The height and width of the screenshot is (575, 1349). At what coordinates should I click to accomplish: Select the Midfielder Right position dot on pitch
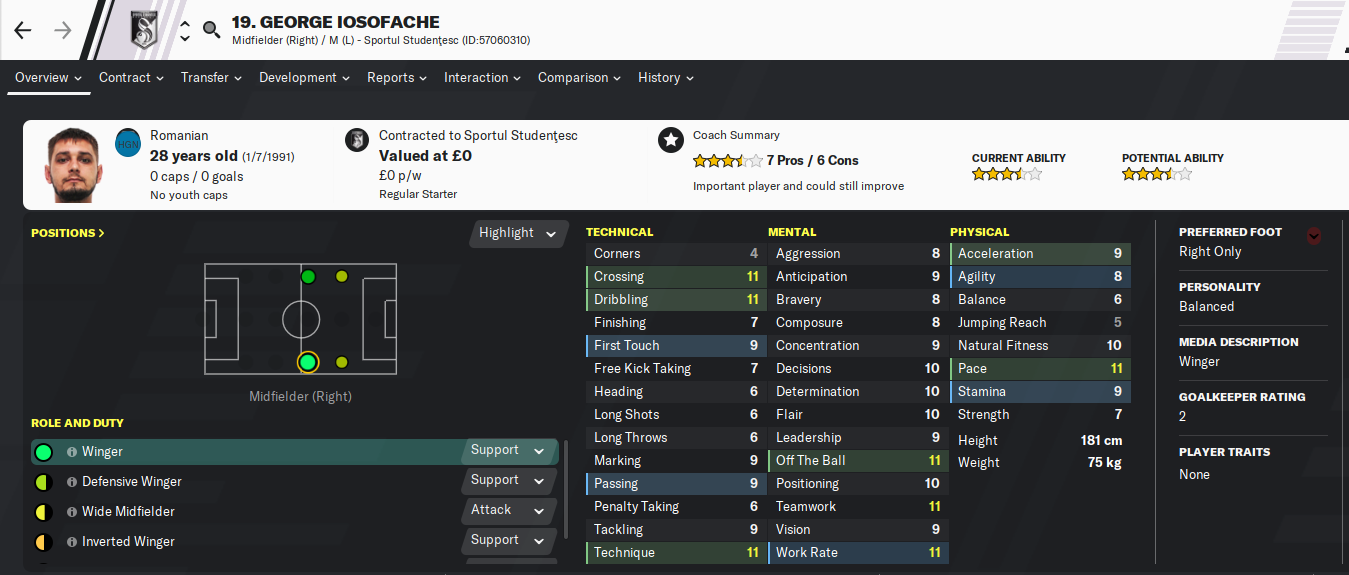tap(308, 362)
